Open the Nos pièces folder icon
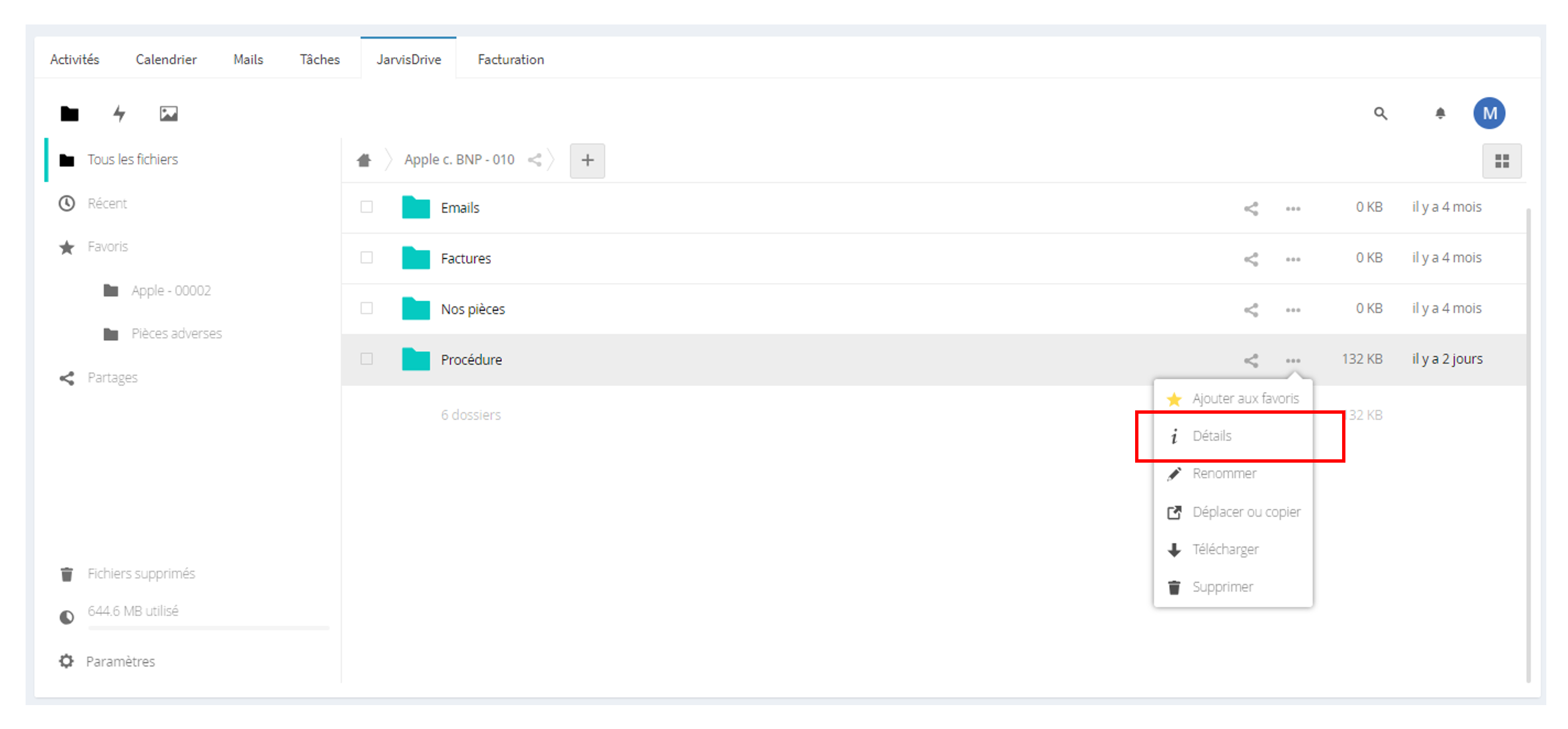Screen dimensions: 1568x729 point(416,309)
